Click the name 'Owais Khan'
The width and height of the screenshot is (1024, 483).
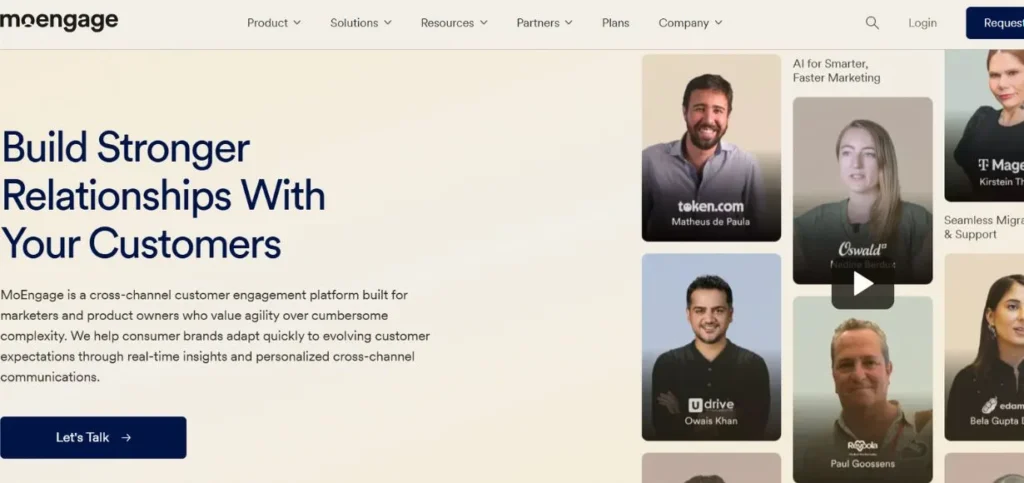[711, 421]
